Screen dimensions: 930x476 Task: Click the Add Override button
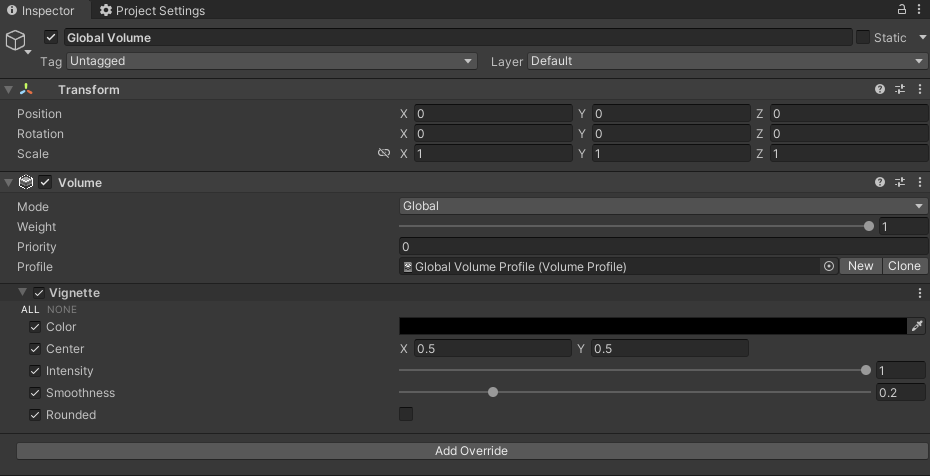click(x=471, y=451)
